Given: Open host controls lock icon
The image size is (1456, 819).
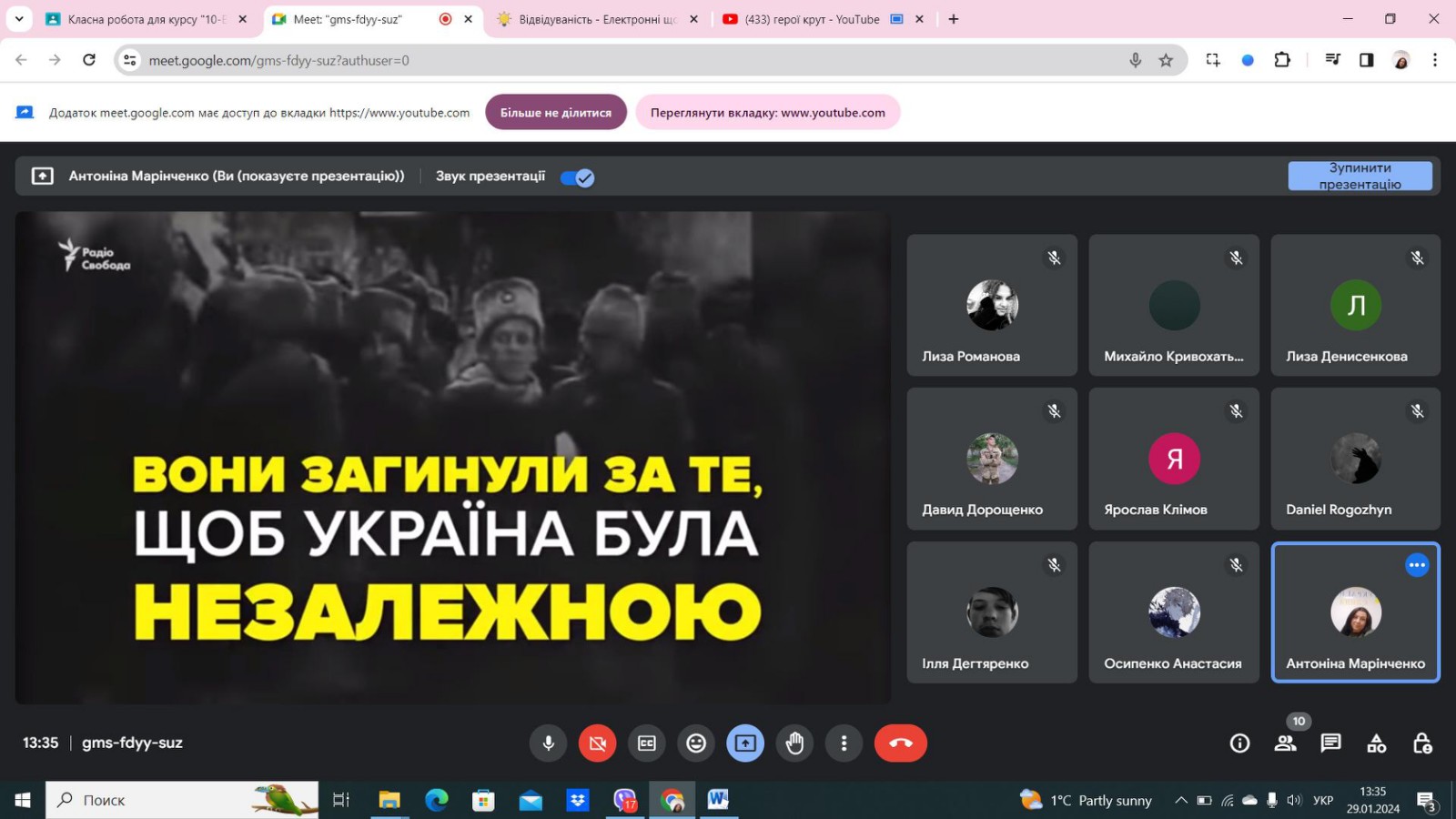Looking at the screenshot, I should click(1421, 743).
